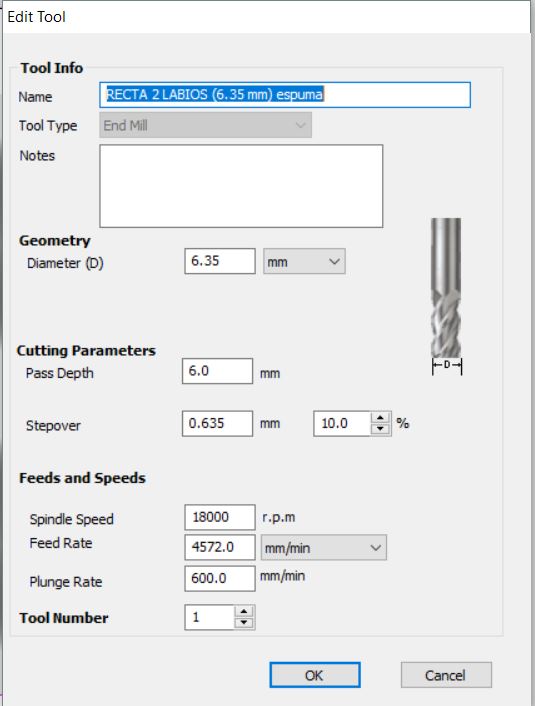Focus the Notes text area
535x706 pixels.
point(241,186)
